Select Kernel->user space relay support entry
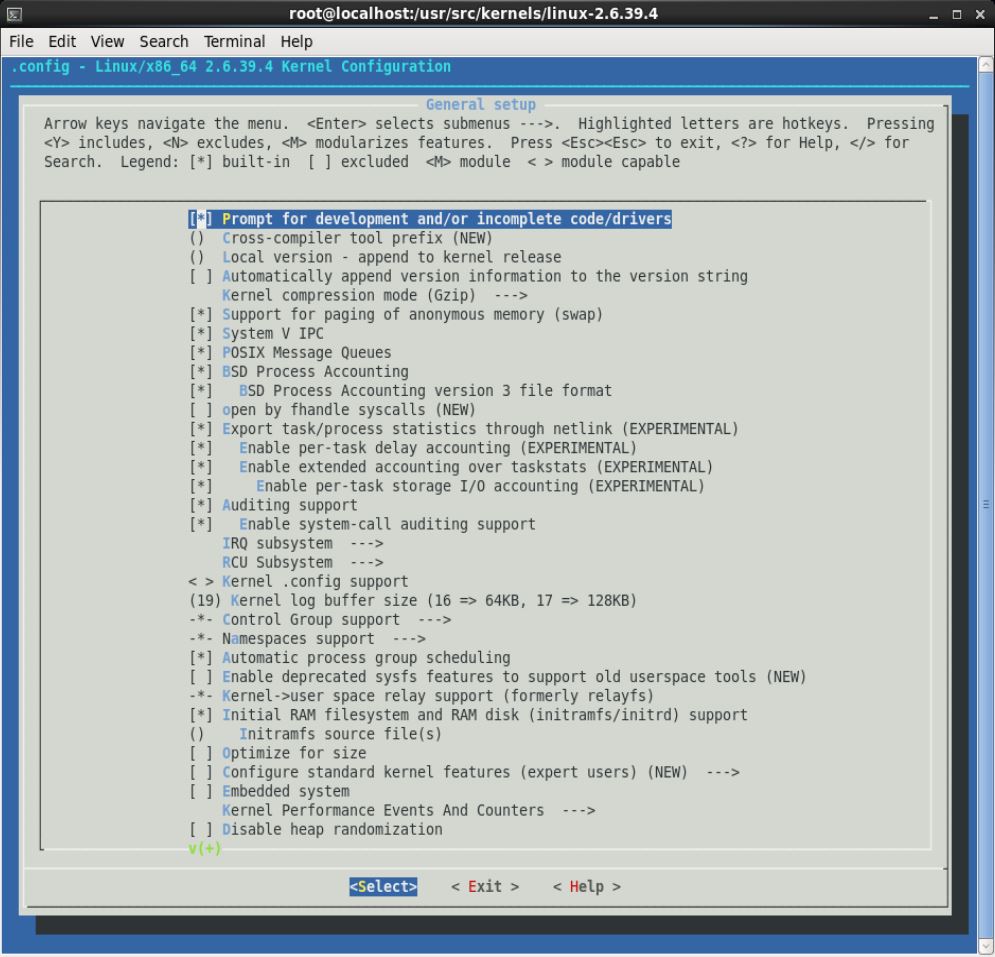The image size is (995, 957). [421, 696]
